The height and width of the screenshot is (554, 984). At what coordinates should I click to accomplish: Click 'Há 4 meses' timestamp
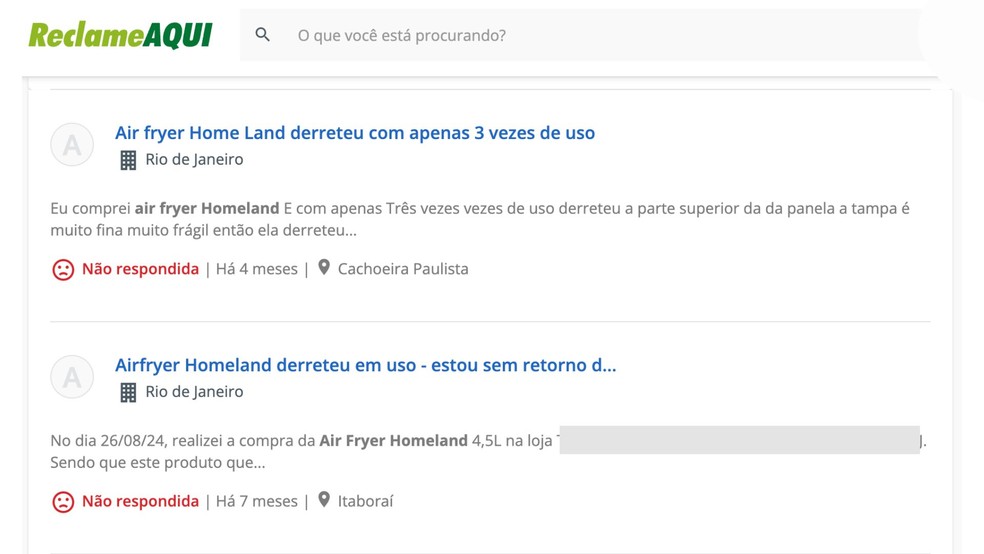[257, 269]
